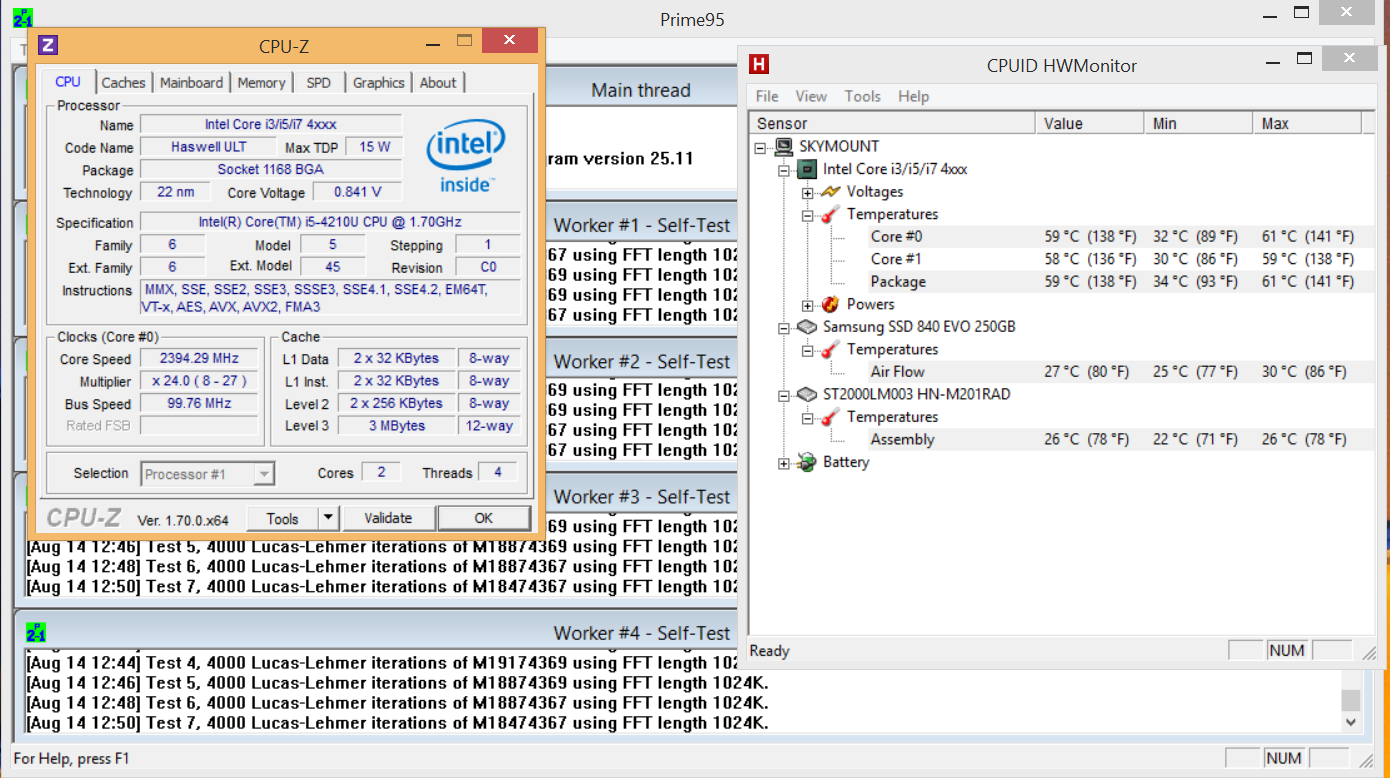Click the Intel inside logo in CPU-Z
This screenshot has height=778, width=1390.
click(465, 157)
